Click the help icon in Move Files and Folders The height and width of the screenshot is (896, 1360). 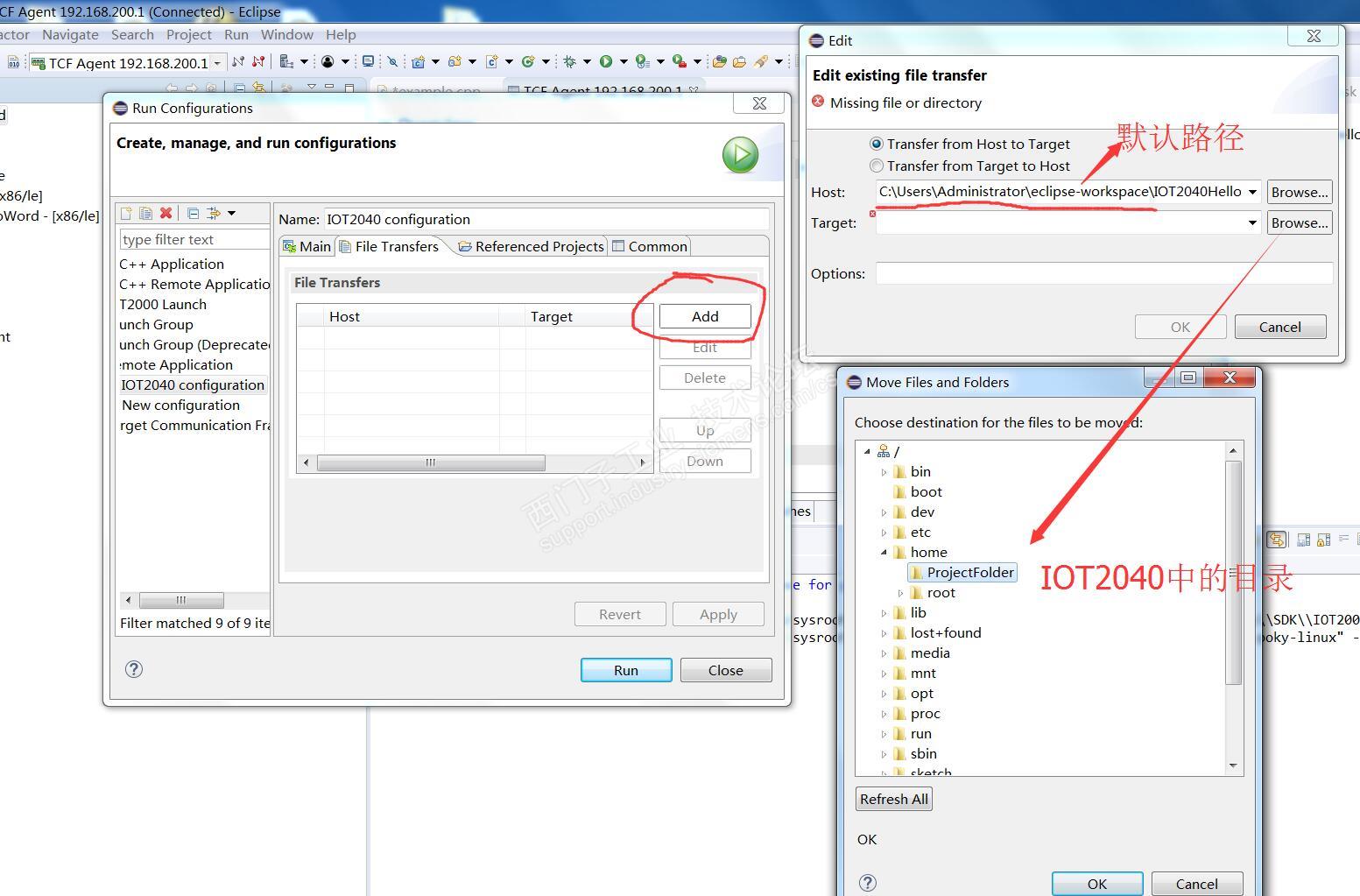[868, 883]
